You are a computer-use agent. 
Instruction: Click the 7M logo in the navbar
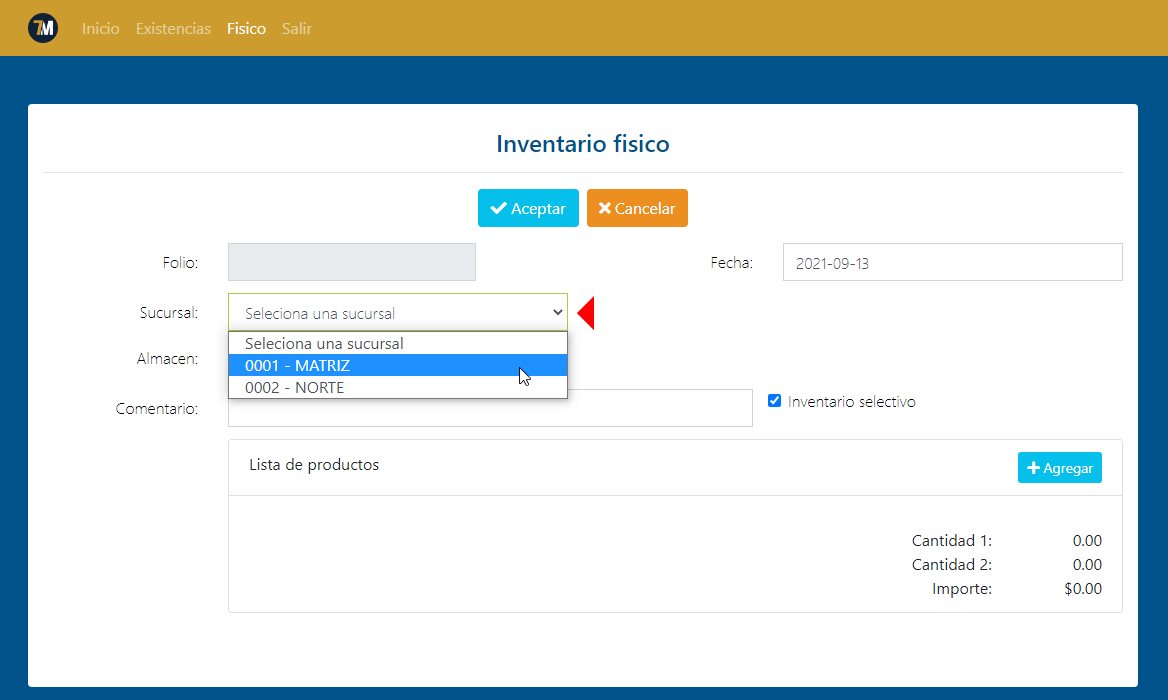click(42, 27)
